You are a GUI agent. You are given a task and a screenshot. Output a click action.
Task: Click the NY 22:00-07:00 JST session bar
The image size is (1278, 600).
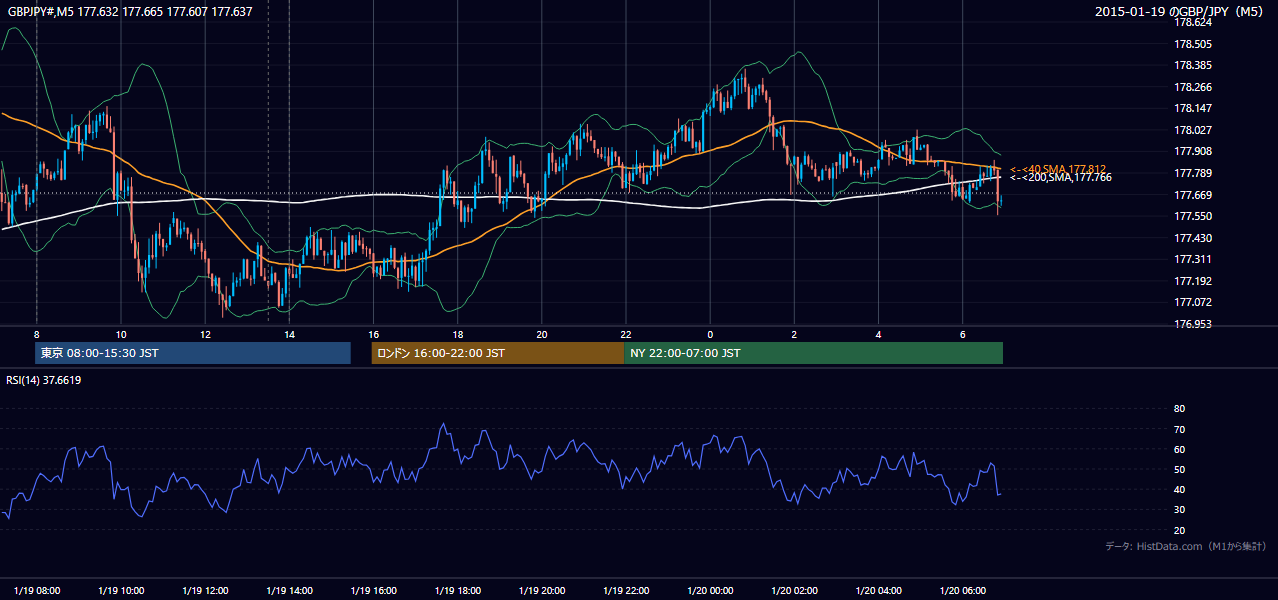click(x=813, y=353)
